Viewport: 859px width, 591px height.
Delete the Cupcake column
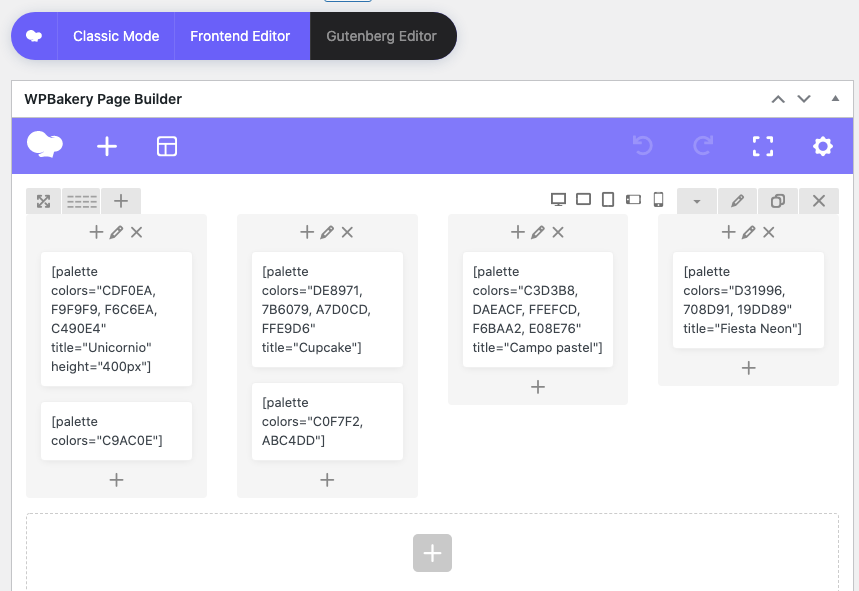[x=347, y=232]
